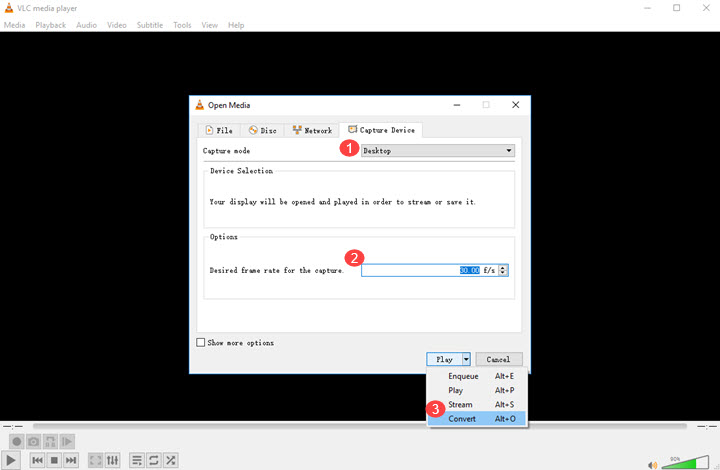Viewport: 720px width, 470px height.
Task: Click the playback seek bar
Action: (x=360, y=426)
